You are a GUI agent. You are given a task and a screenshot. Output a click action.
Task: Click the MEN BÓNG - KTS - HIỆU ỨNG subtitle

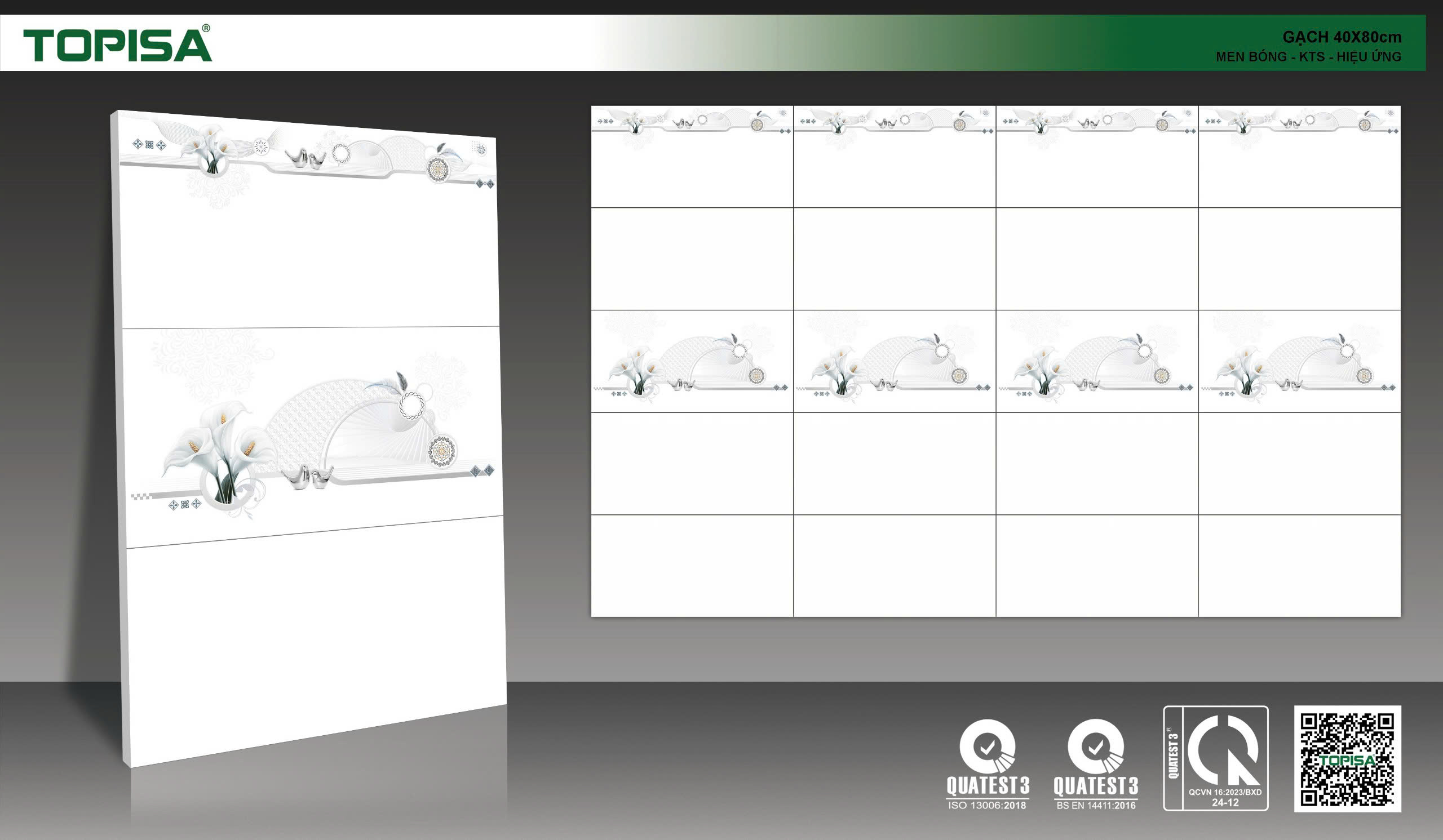1308,57
